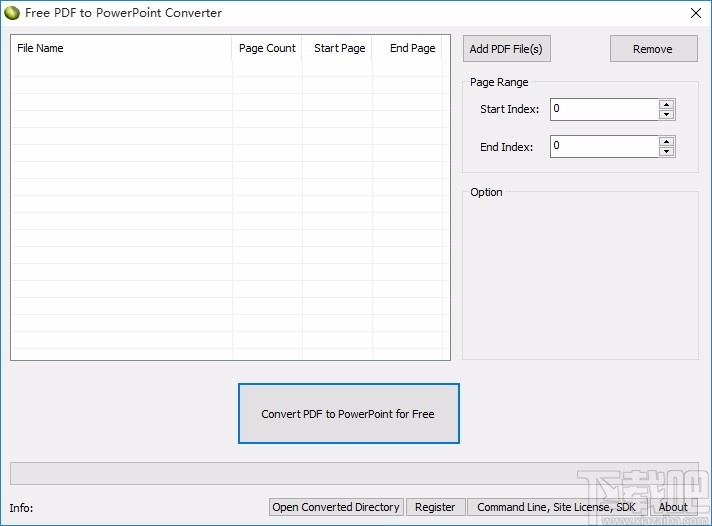Start conversion with Convert PDF to PowerPoint for Free
Screen dimensions: 712x526
point(349,413)
